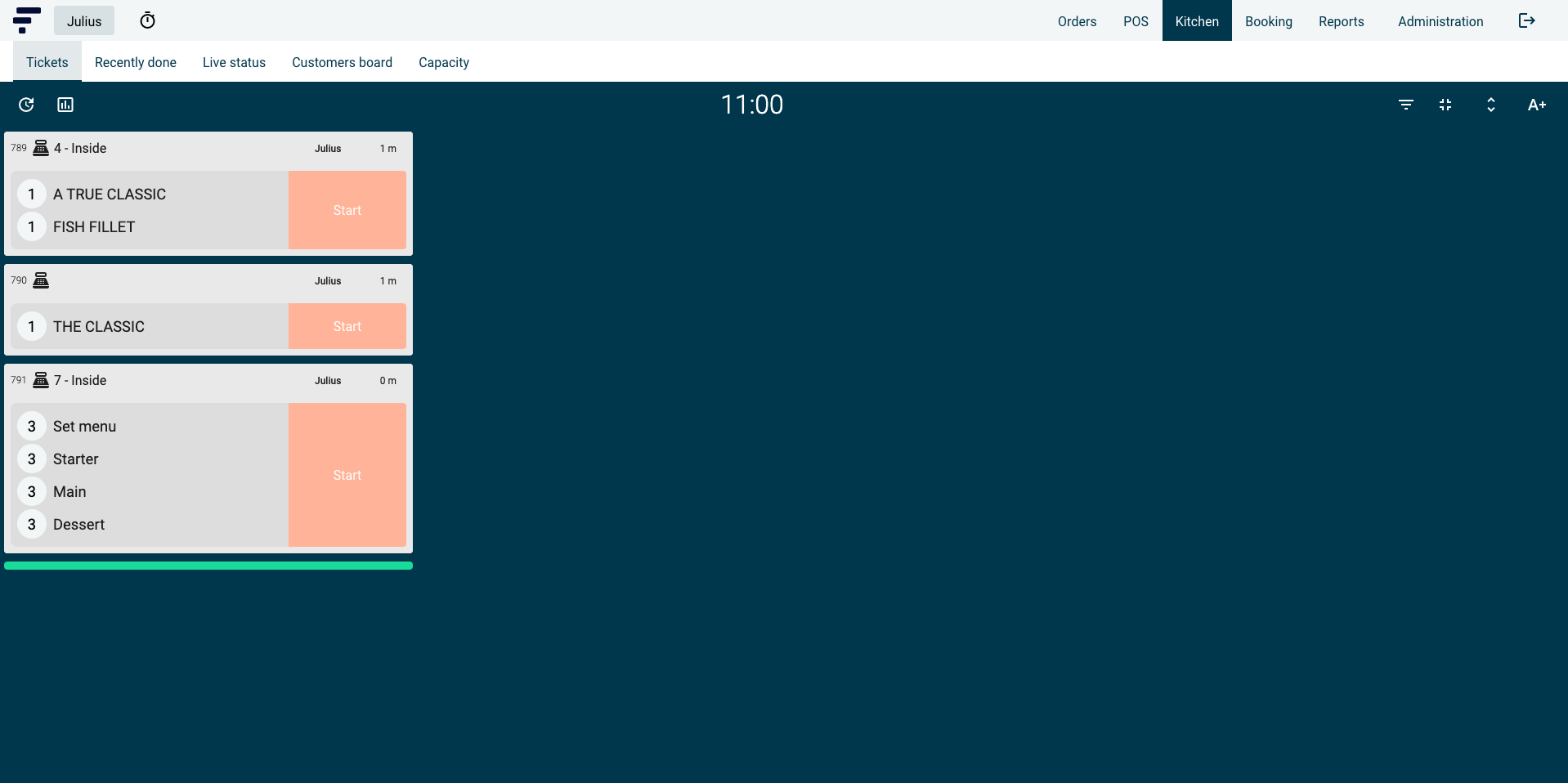The width and height of the screenshot is (1568, 783).
Task: Open the Booking section
Action: tap(1268, 21)
